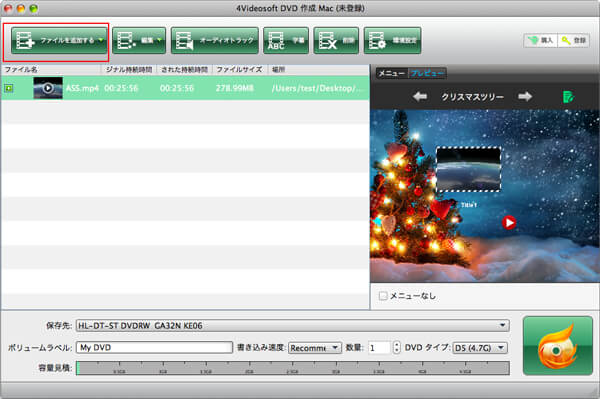Switch to the プレビュー tab

pos(427,73)
